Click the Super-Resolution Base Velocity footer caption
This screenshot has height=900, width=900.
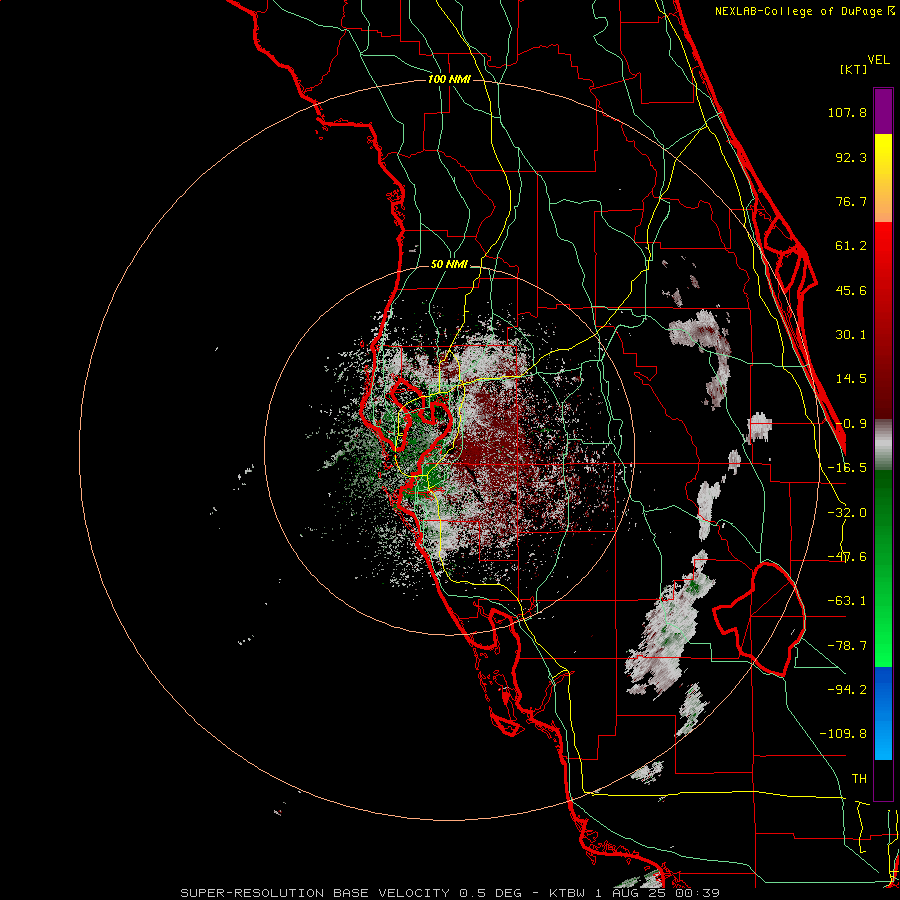[x=449, y=893]
